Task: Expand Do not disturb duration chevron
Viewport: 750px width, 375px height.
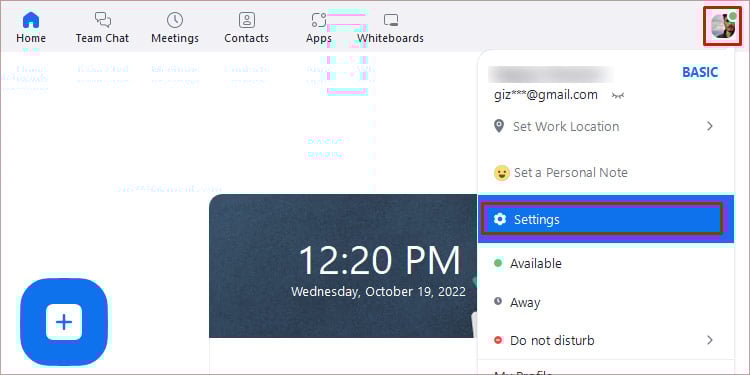Action: pos(710,340)
